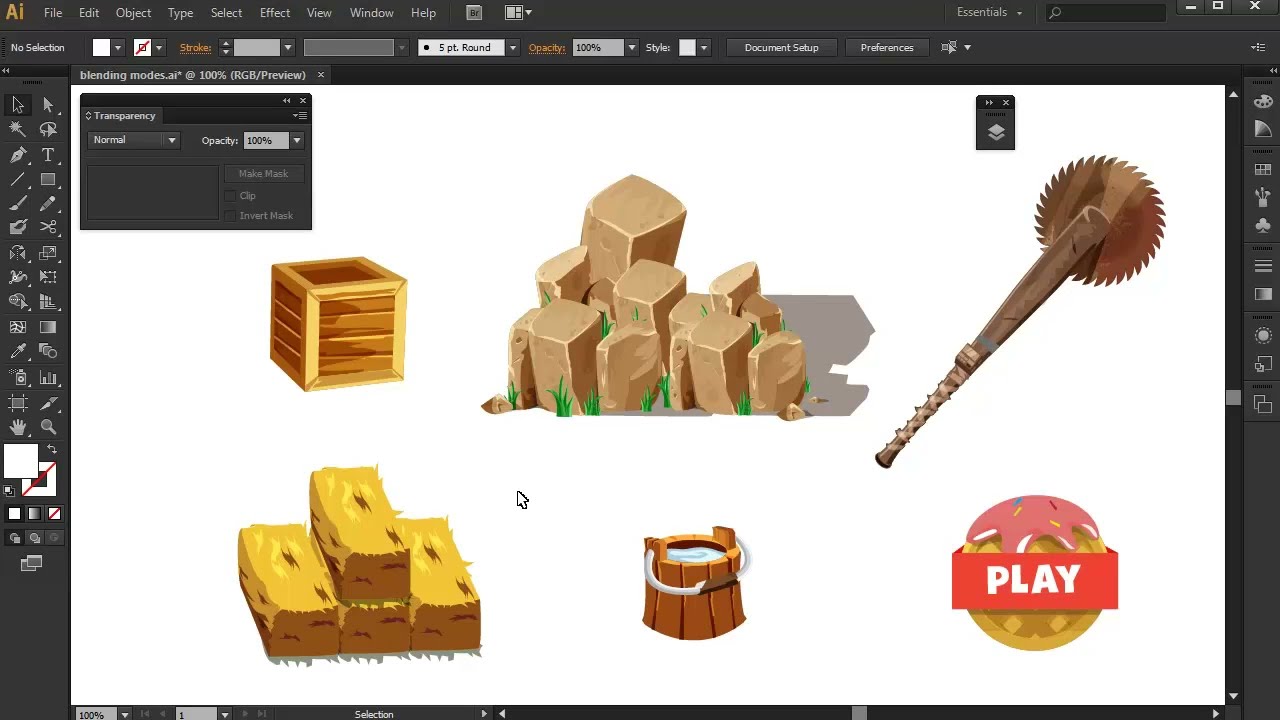Switch to Draw Behind mode
Image resolution: width=1280 pixels, height=720 pixels.
click(34, 538)
